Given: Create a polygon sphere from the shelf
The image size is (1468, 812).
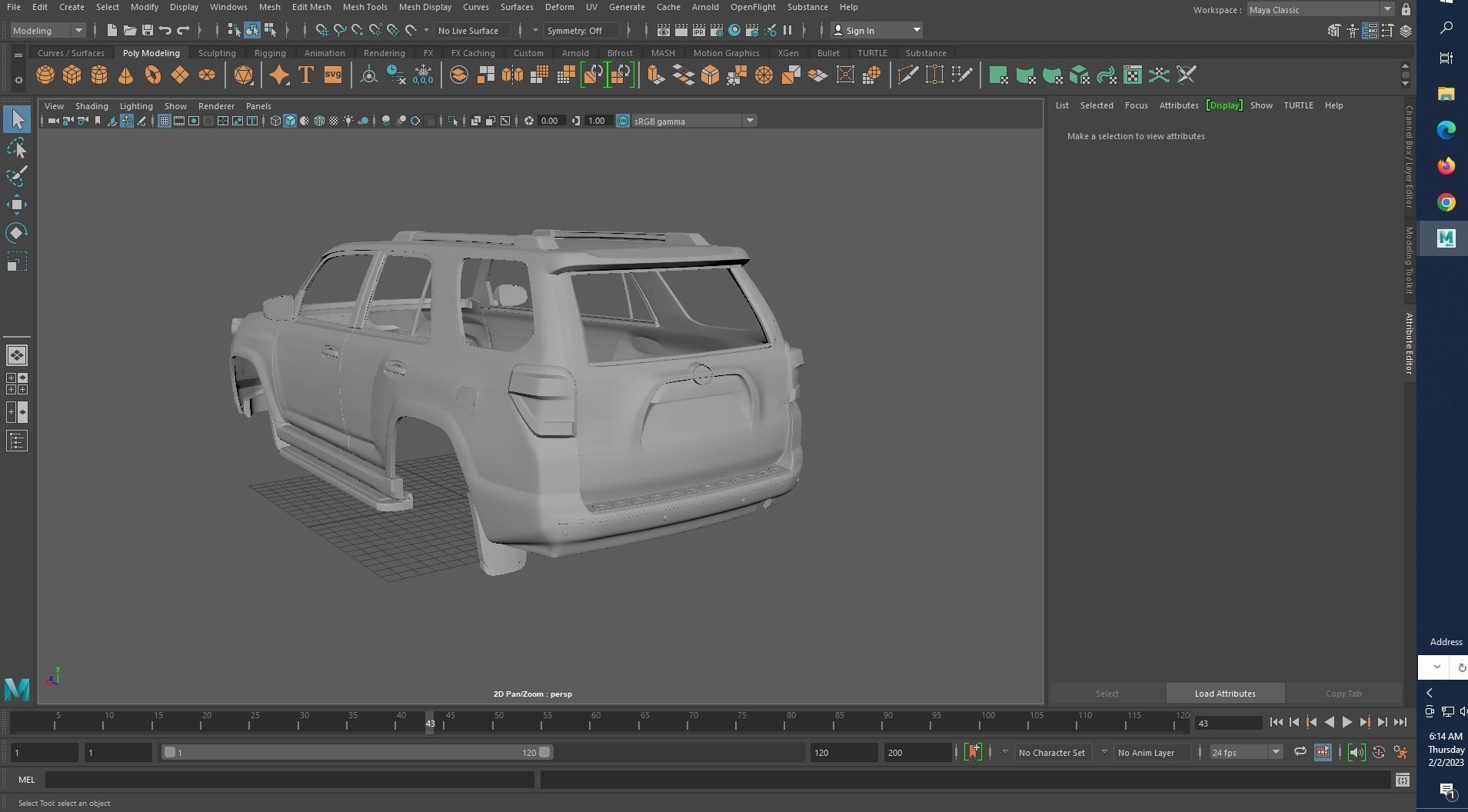Looking at the screenshot, I should (45, 75).
